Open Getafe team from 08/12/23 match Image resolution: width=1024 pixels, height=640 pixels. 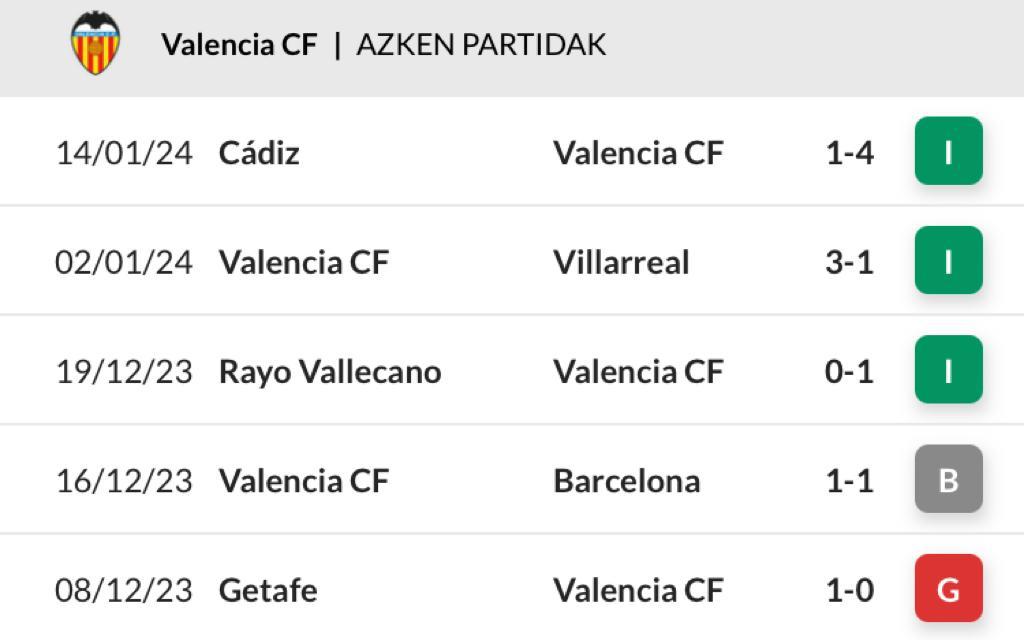pos(268,590)
